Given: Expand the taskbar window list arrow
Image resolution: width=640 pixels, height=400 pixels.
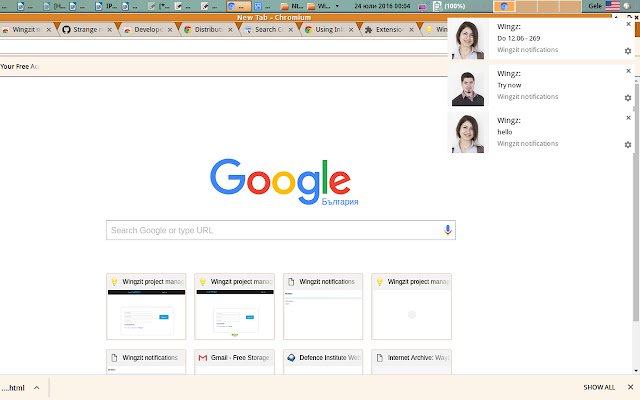Looking at the screenshot, I should [337, 6].
